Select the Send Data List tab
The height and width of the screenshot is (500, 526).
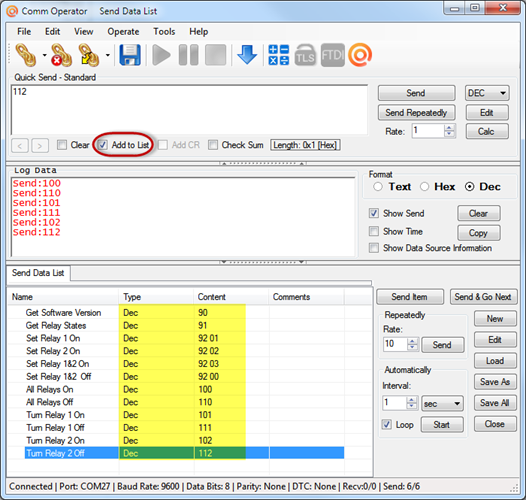pos(38,273)
